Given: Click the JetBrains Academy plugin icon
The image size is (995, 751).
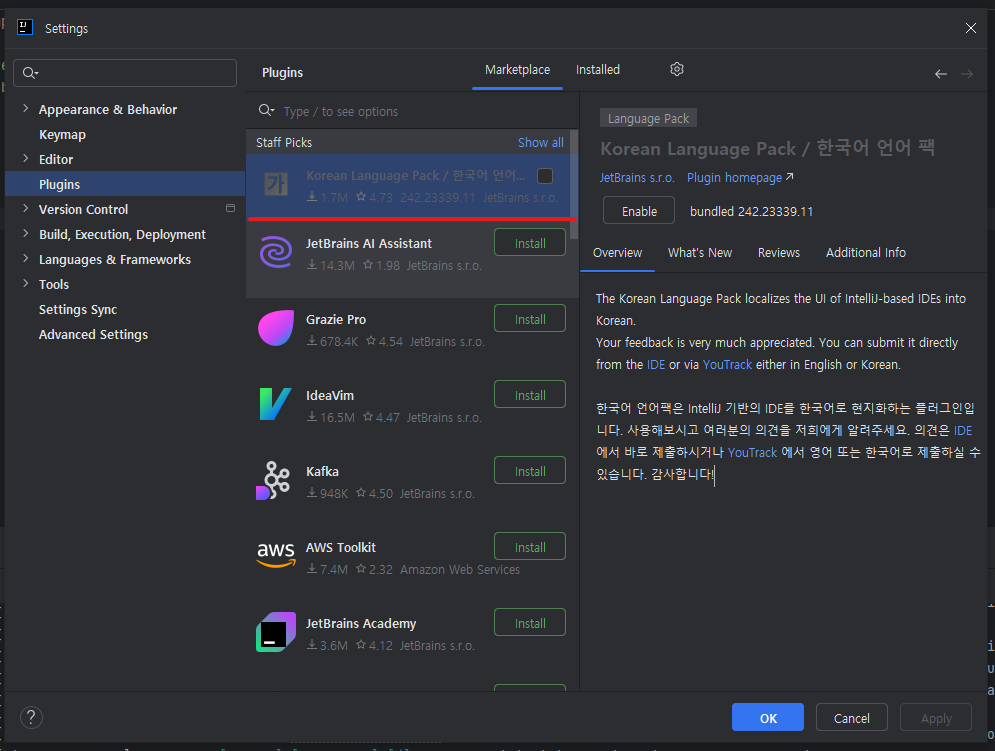Looking at the screenshot, I should (x=276, y=632).
